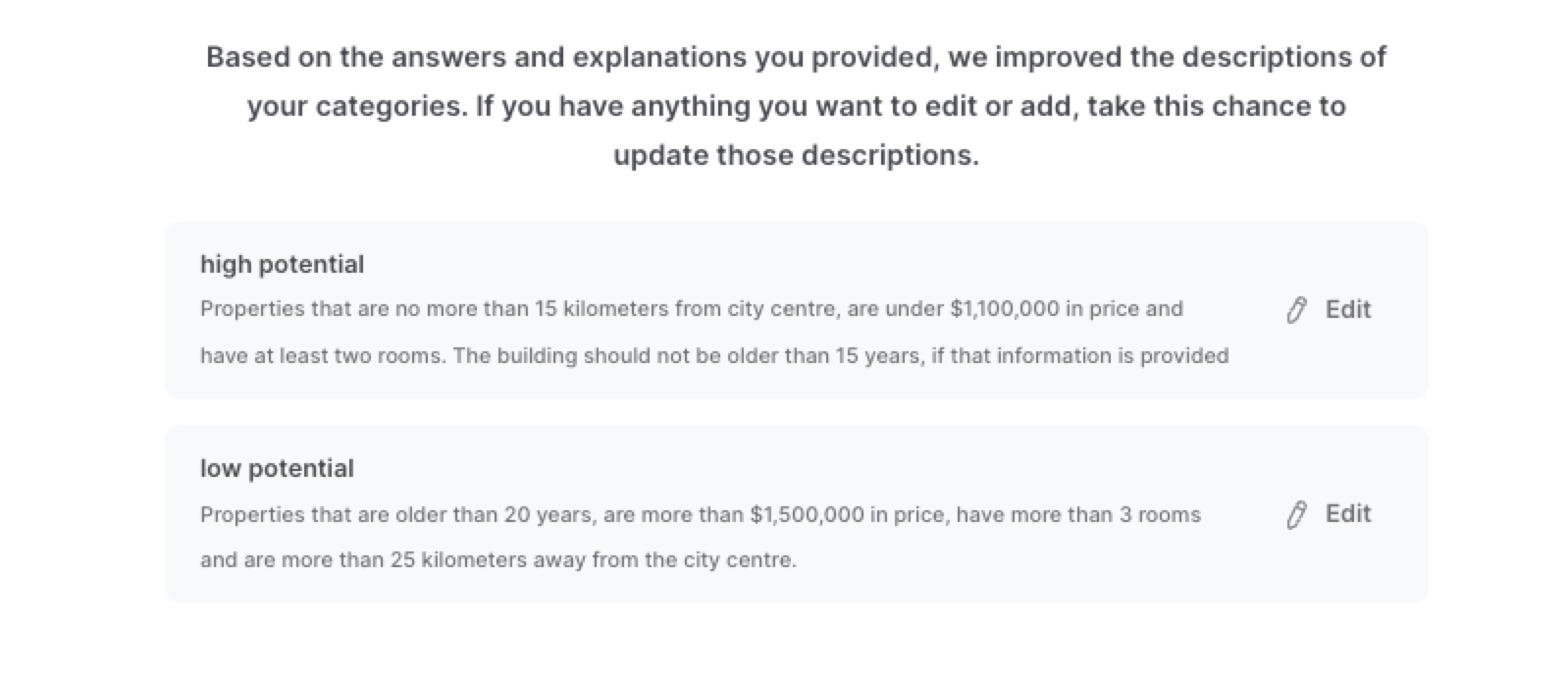Viewport: 1568px width, 677px height.
Task: Click the pencil icon for high potential
Action: click(x=1296, y=310)
